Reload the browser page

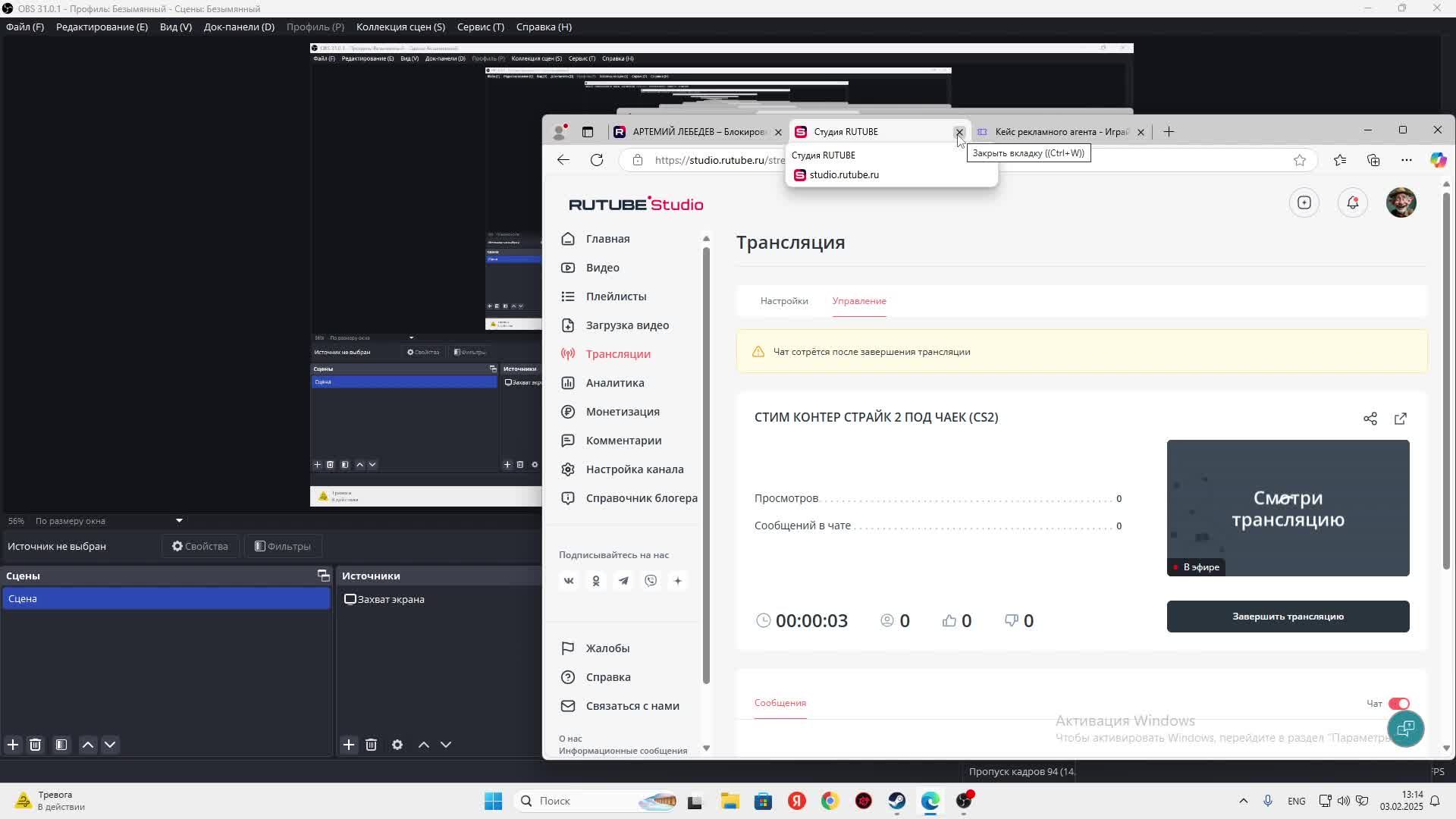click(597, 160)
